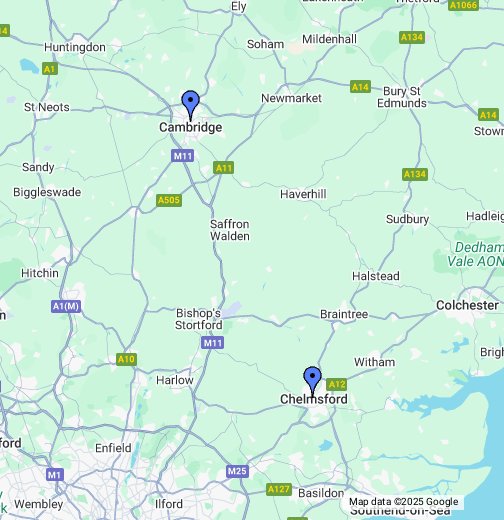This screenshot has width=504, height=520.
Task: Click the Huntingdon town label
Action: click(75, 47)
